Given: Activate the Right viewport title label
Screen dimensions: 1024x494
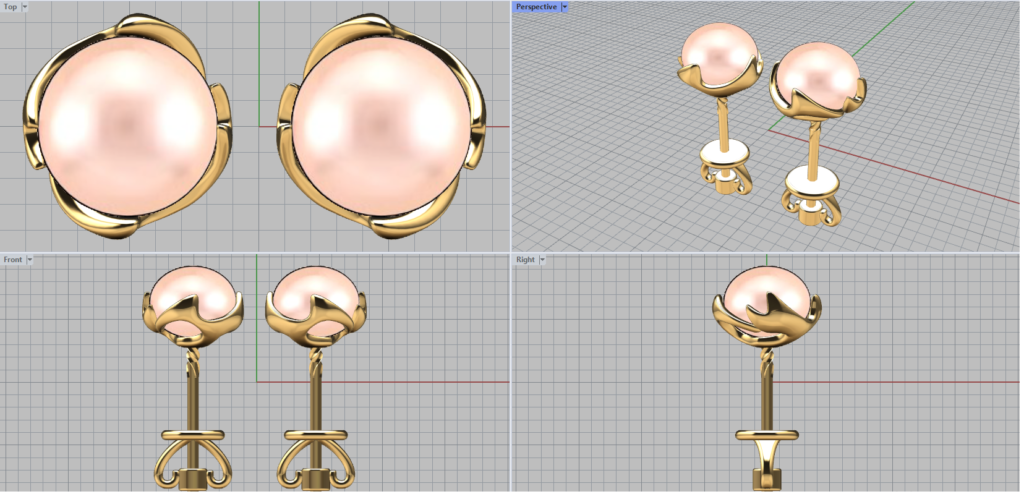Looking at the screenshot, I should [x=525, y=260].
